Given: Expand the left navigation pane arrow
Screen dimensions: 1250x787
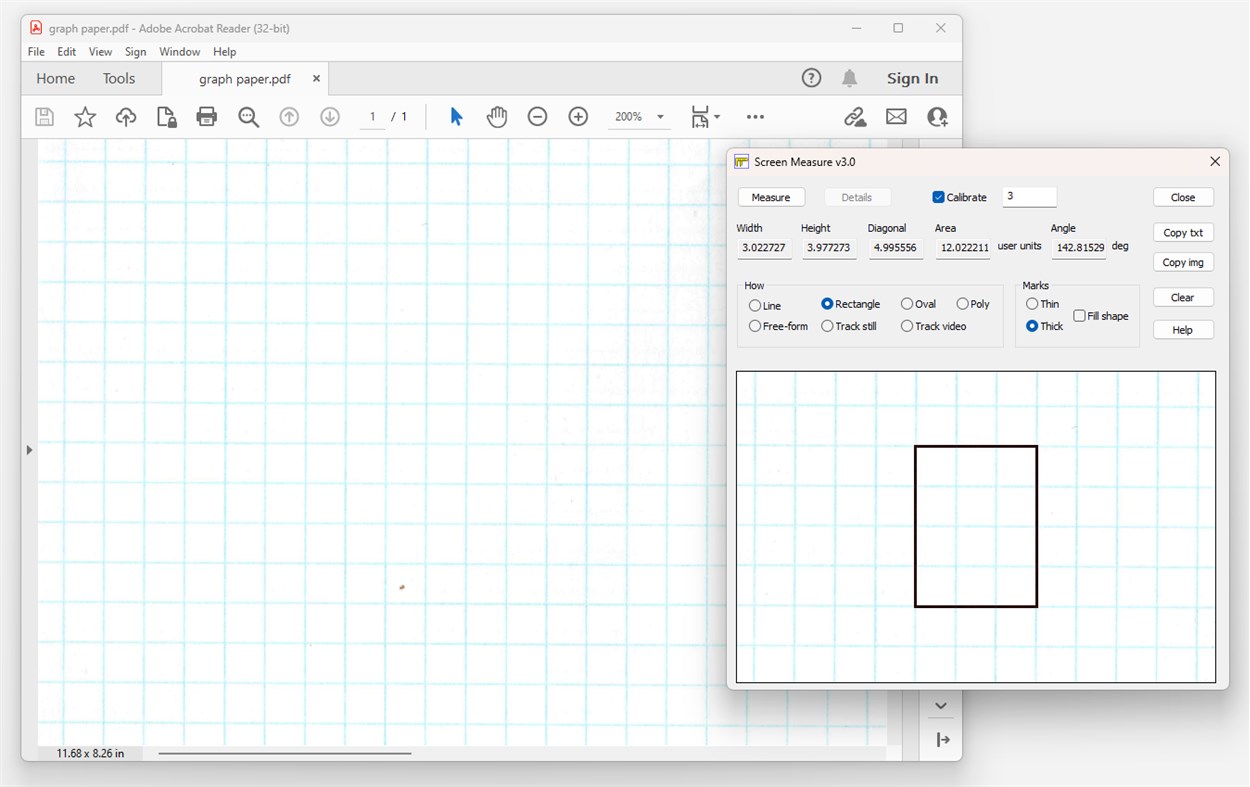Looking at the screenshot, I should click(x=29, y=449).
